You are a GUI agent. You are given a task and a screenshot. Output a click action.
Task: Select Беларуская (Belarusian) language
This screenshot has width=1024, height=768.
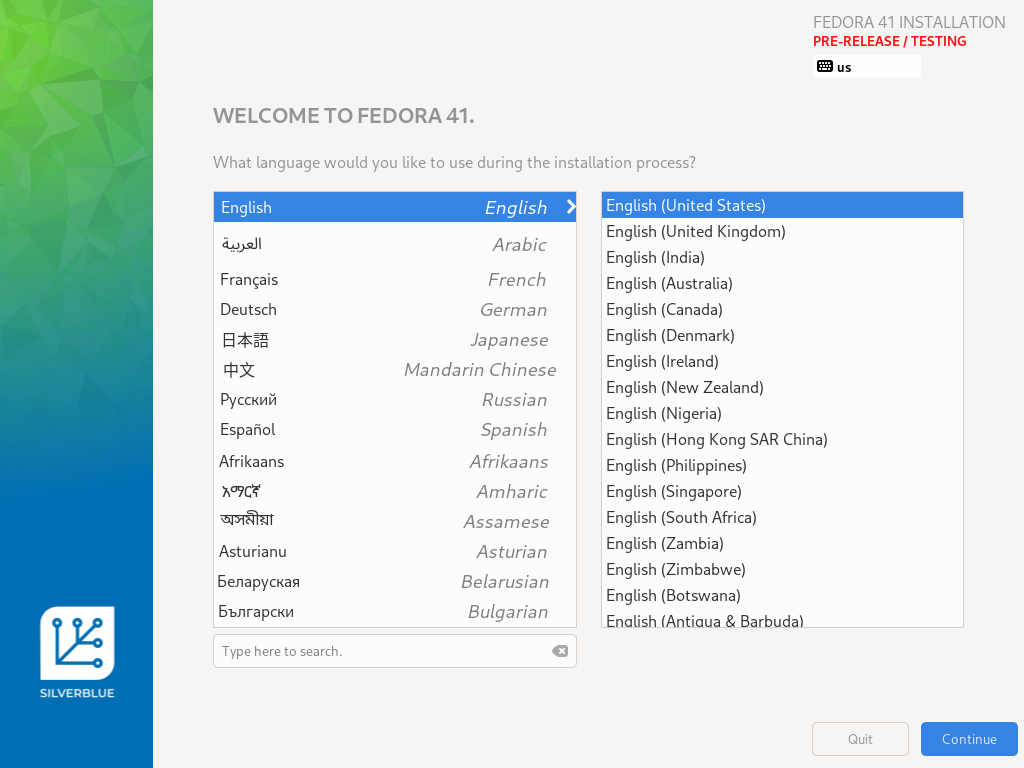(x=394, y=582)
